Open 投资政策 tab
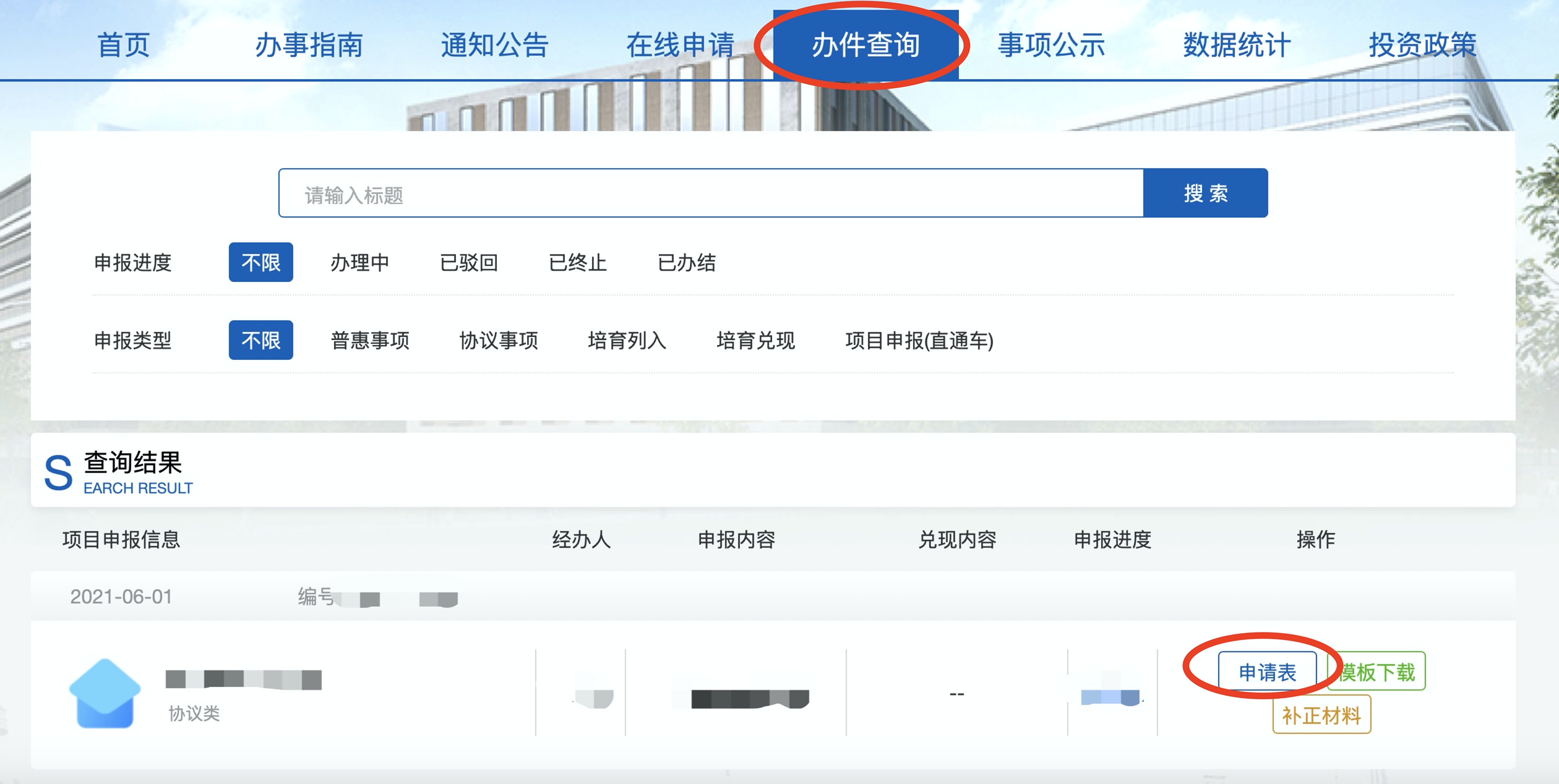Viewport: 1559px width, 784px height. point(1422,45)
